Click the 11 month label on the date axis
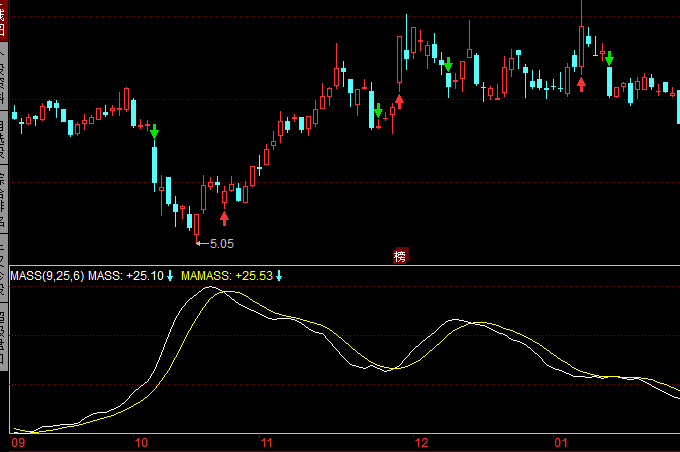Viewport: 680px width, 452px height. pos(266,443)
